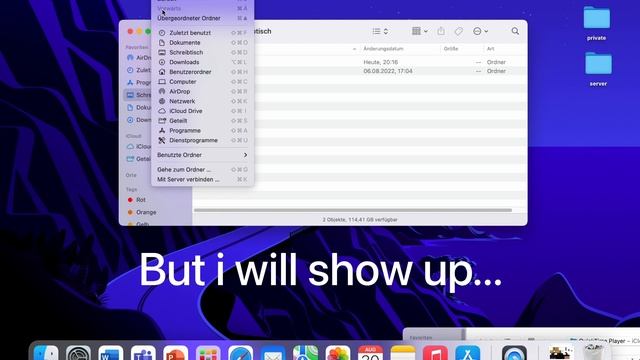Click the tag icon in Finder toolbar
640x360 pixels.
pos(458,31)
